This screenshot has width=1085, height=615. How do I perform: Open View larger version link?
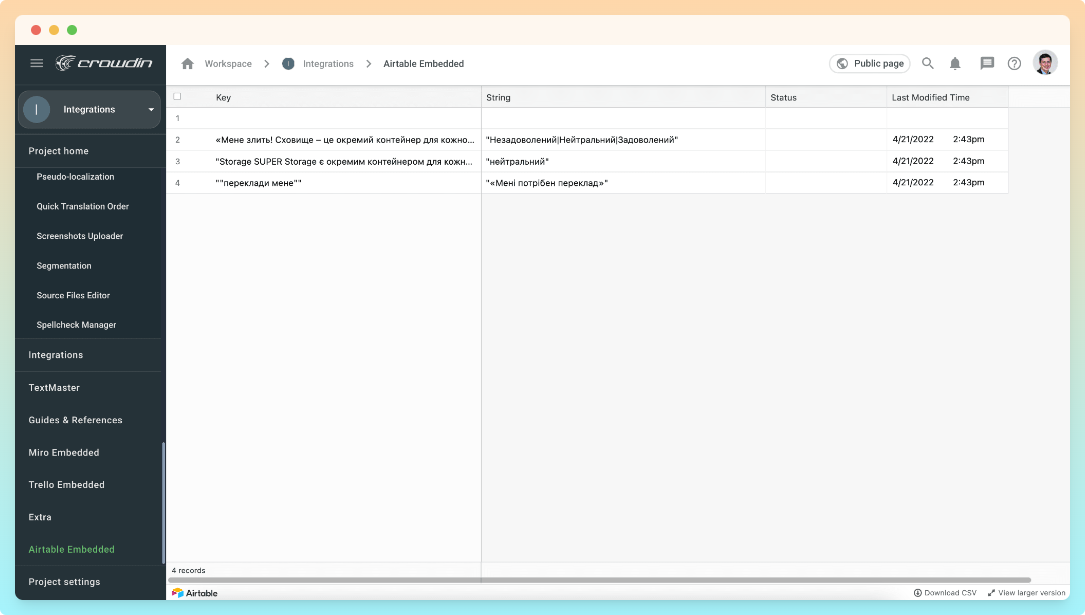(1026, 593)
